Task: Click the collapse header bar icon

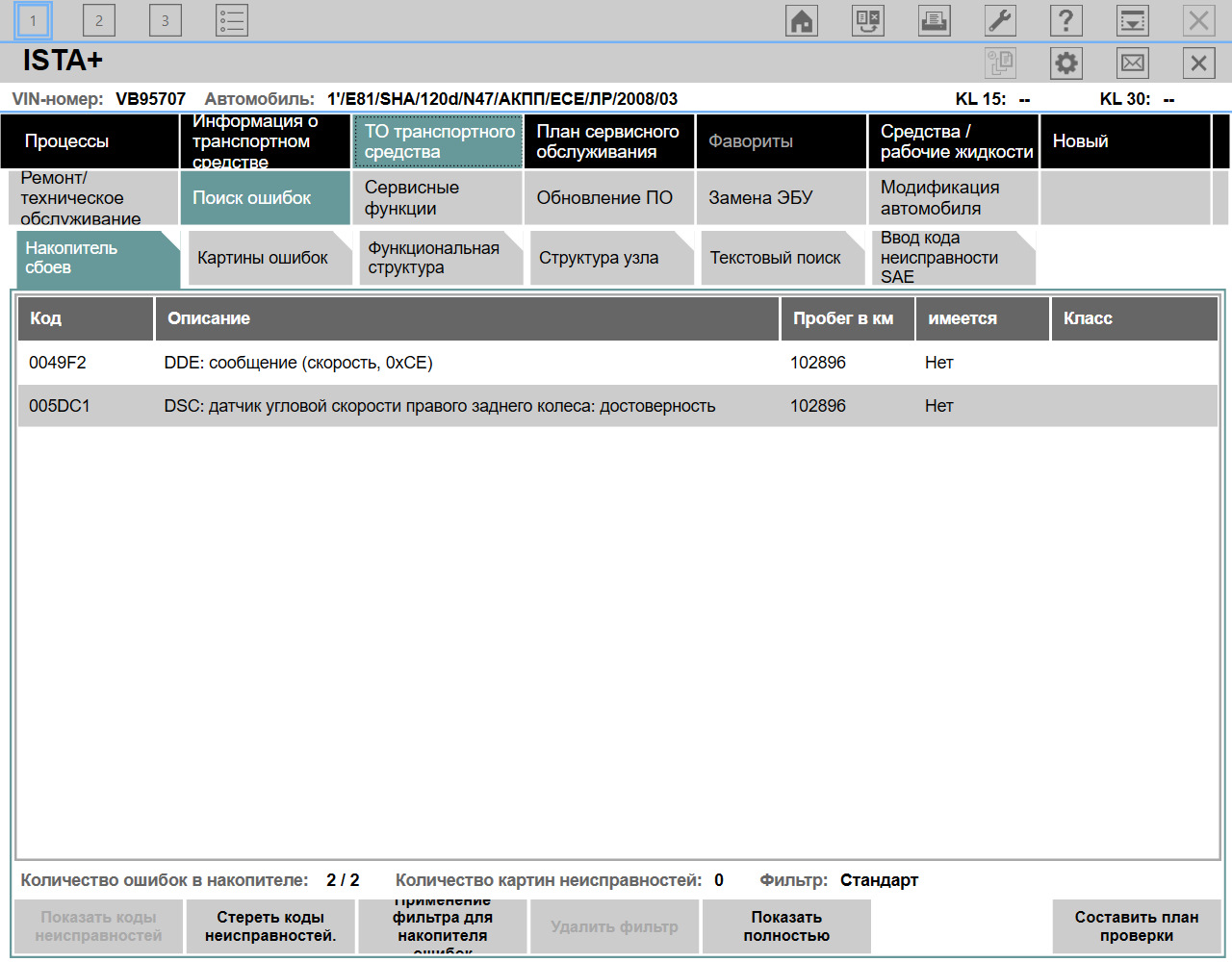Action: 1133,20
